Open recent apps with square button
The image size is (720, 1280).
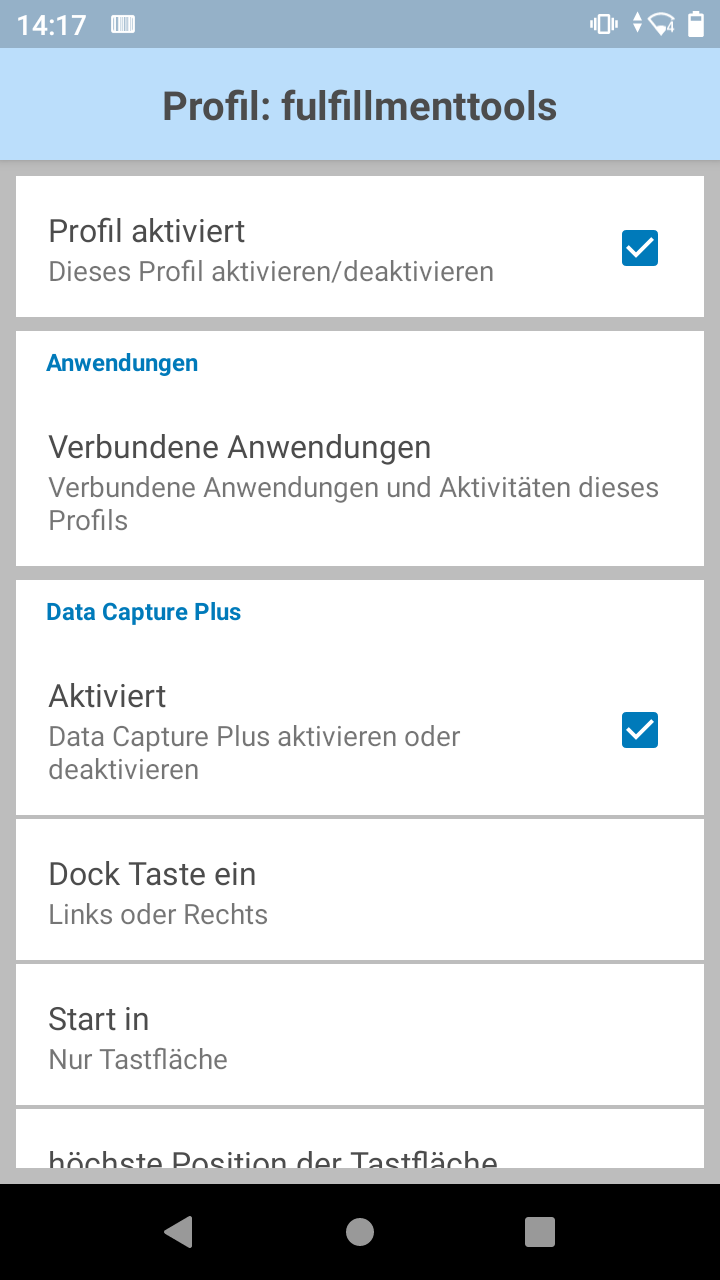click(x=540, y=1232)
